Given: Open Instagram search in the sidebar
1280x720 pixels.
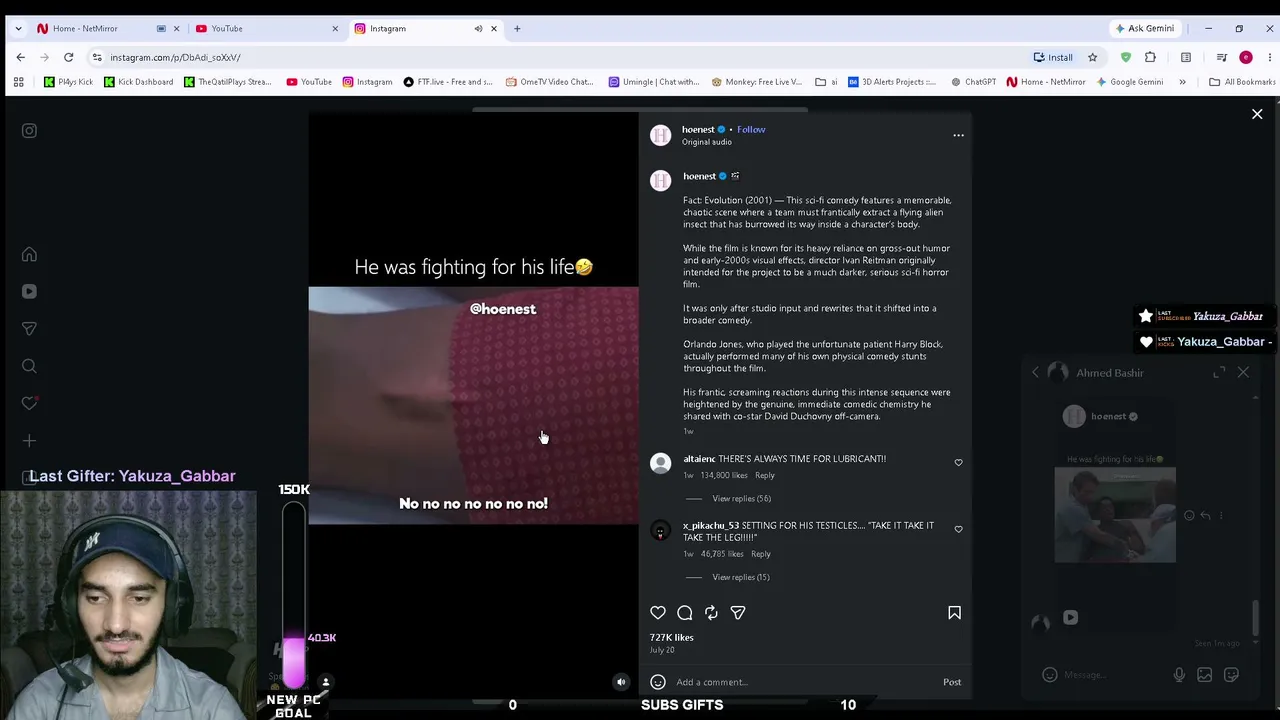Looking at the screenshot, I should (29, 366).
